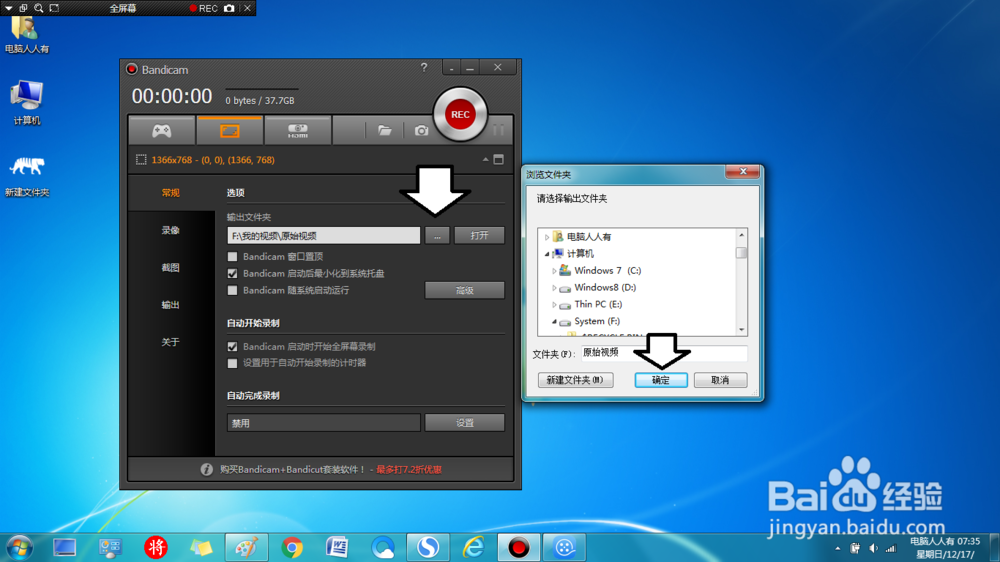This screenshot has width=1000, height=562.
Task: Open the Windows Start button
Action: point(19,547)
